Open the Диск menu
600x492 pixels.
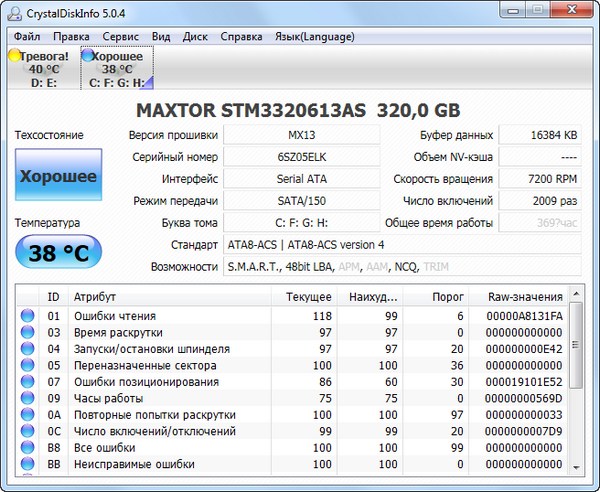[x=195, y=36]
